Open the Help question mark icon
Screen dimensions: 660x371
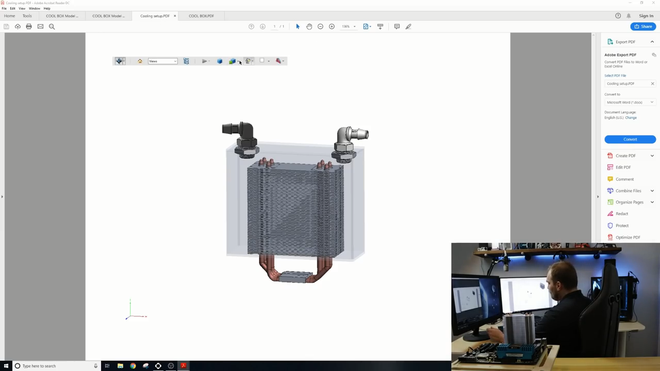pyautogui.click(x=617, y=16)
